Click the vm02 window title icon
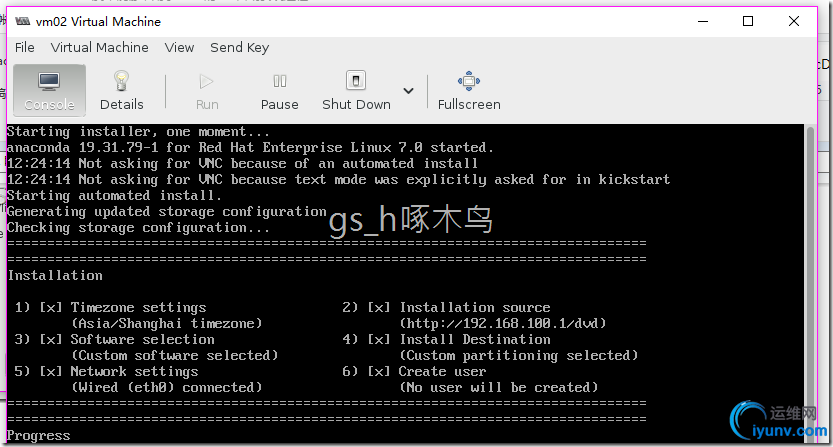 point(21,21)
